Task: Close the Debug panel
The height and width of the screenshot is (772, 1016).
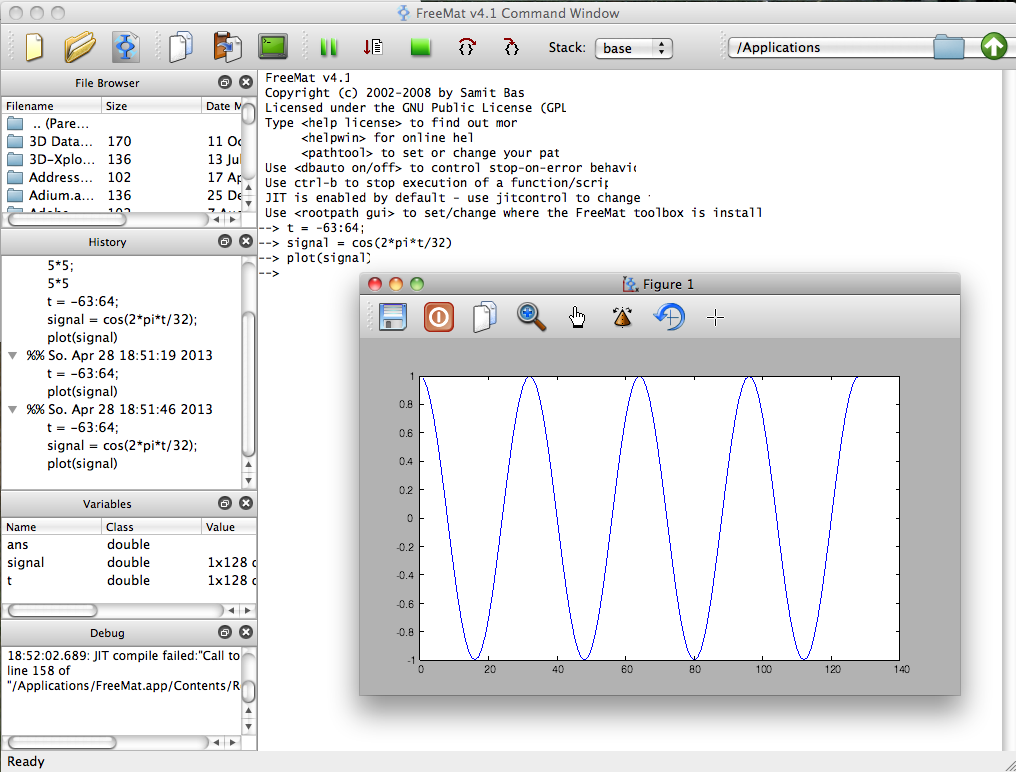Action: 246,632
